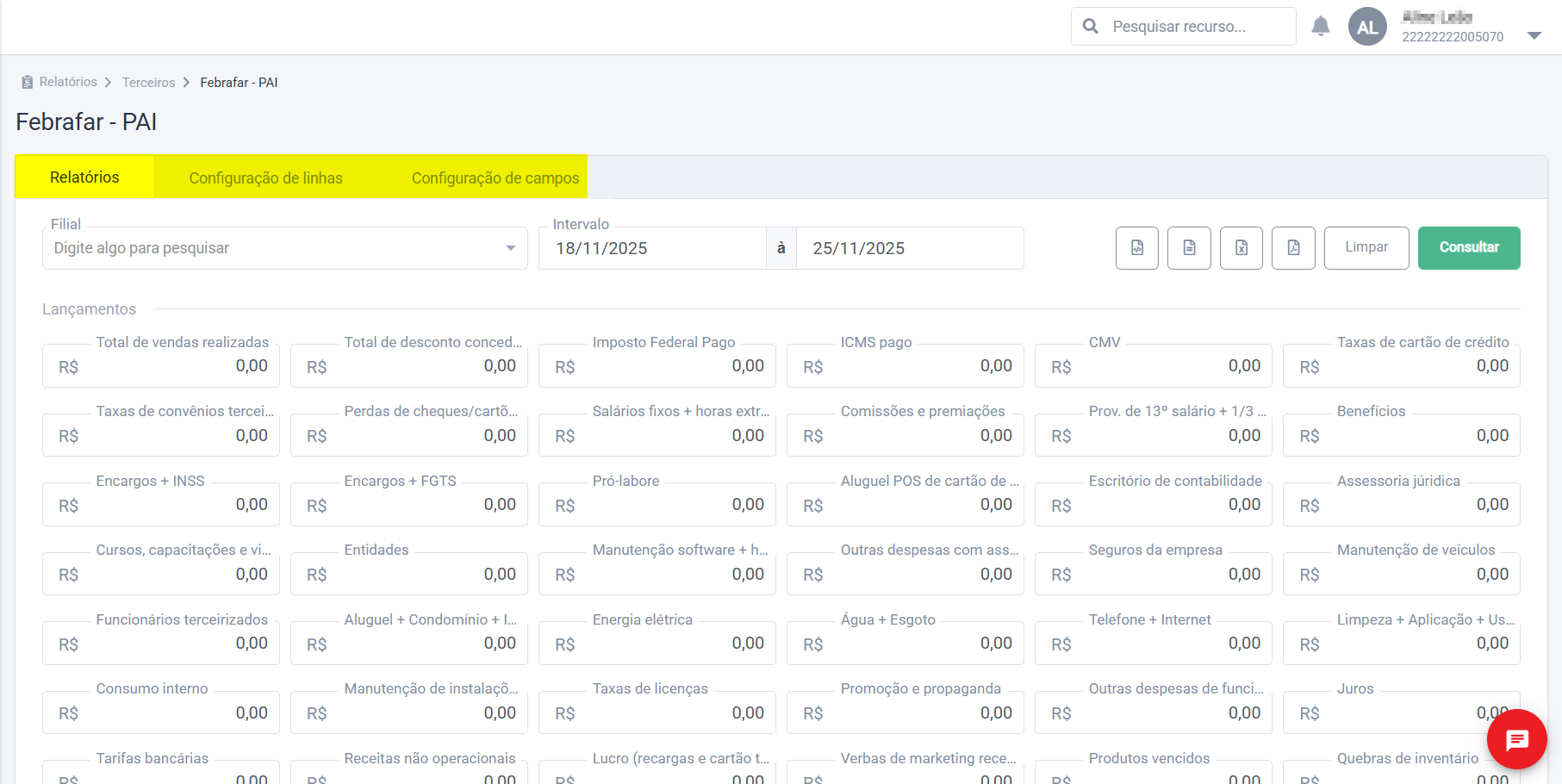1562x784 pixels.
Task: Edit the Manutenção de instalações field
Action: coord(409,712)
